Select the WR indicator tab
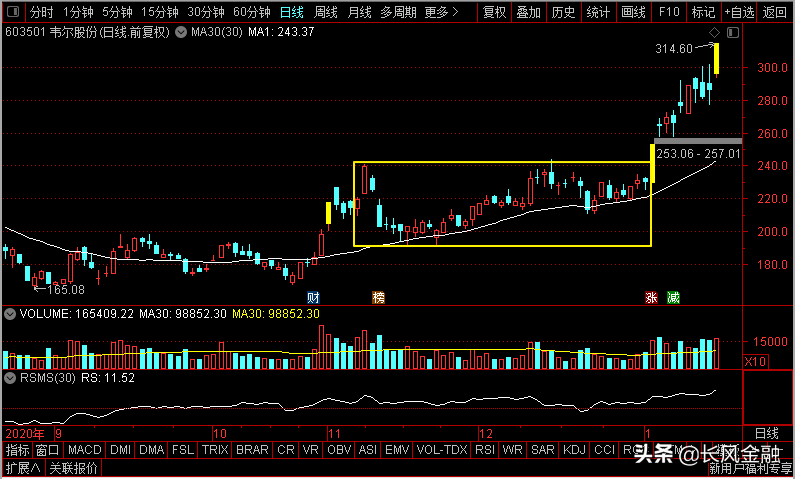 pyautogui.click(x=513, y=450)
